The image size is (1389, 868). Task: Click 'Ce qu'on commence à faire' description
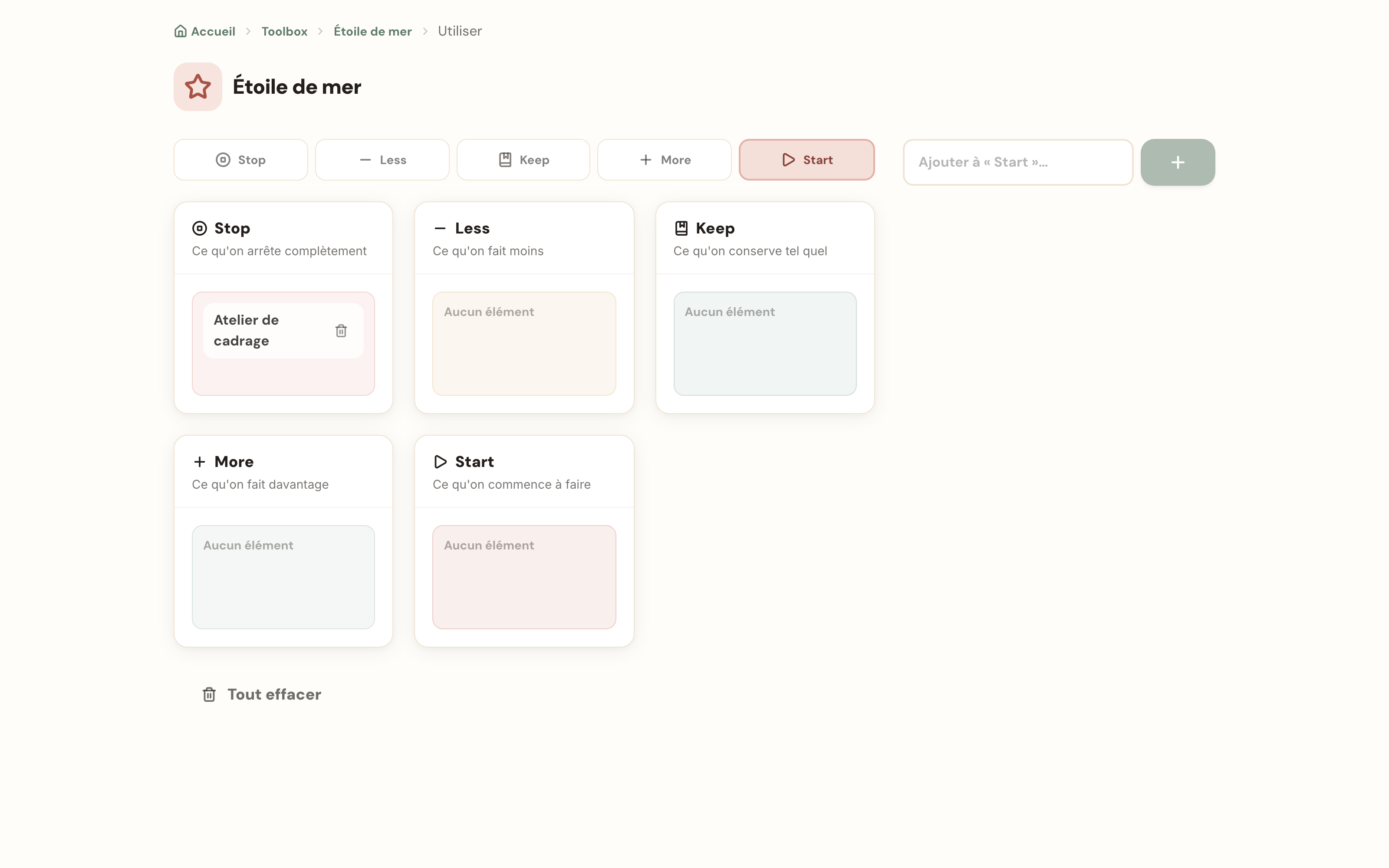(511, 484)
